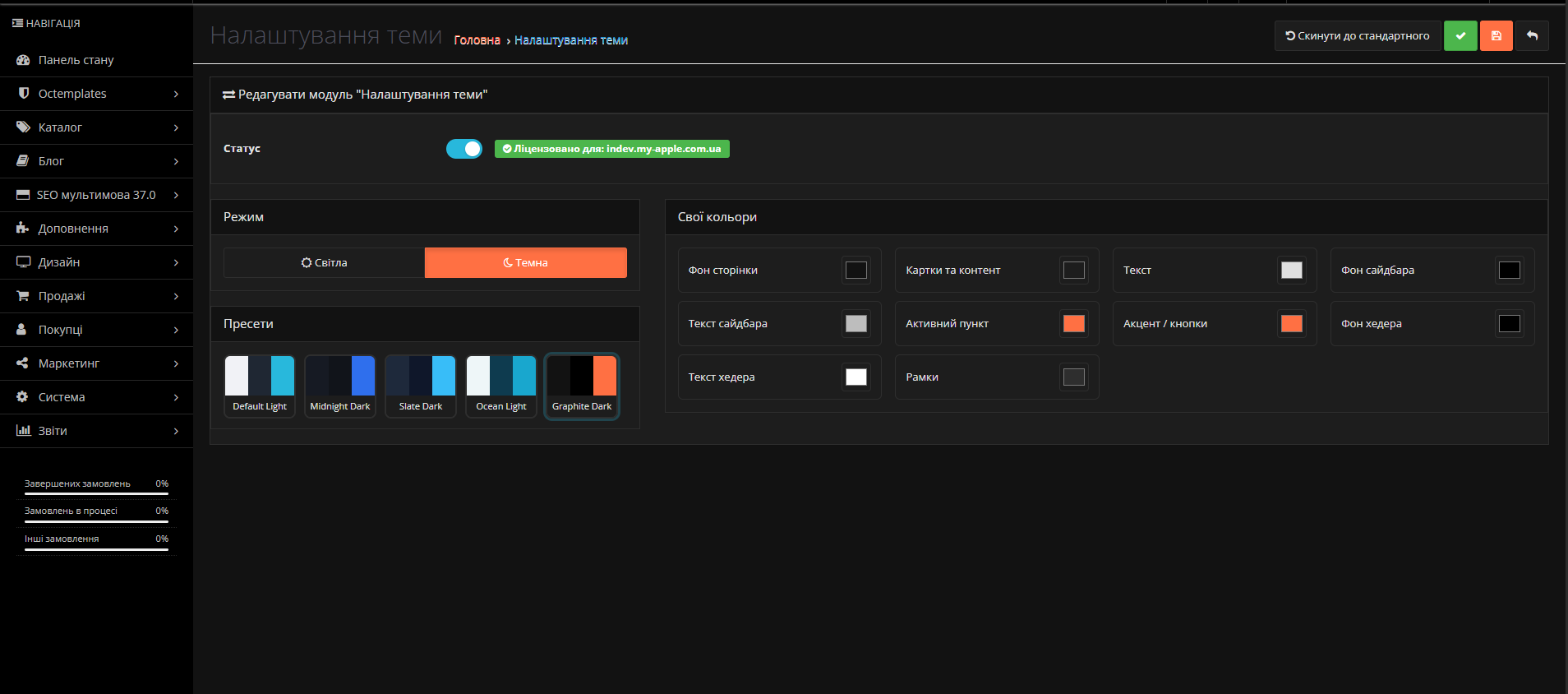This screenshot has width=1568, height=694.
Task: Select the Graphite Dark preset
Action: [582, 386]
